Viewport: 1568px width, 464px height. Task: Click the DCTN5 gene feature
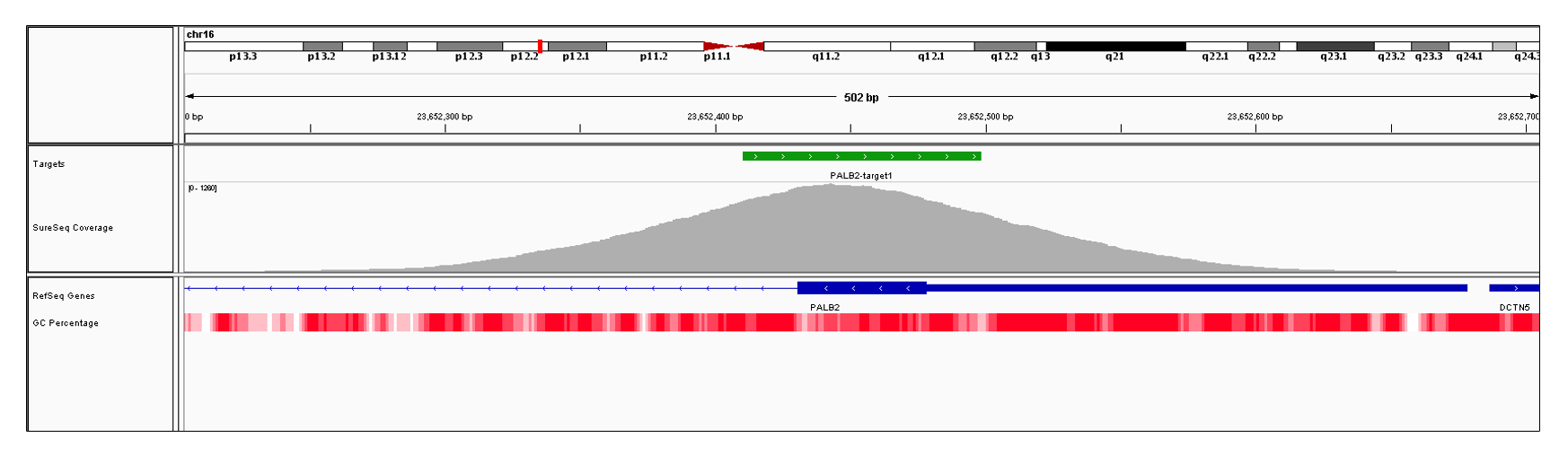[1514, 288]
